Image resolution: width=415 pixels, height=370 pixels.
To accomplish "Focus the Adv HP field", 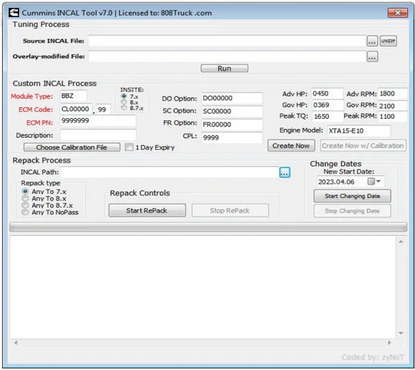I will tap(327, 94).
